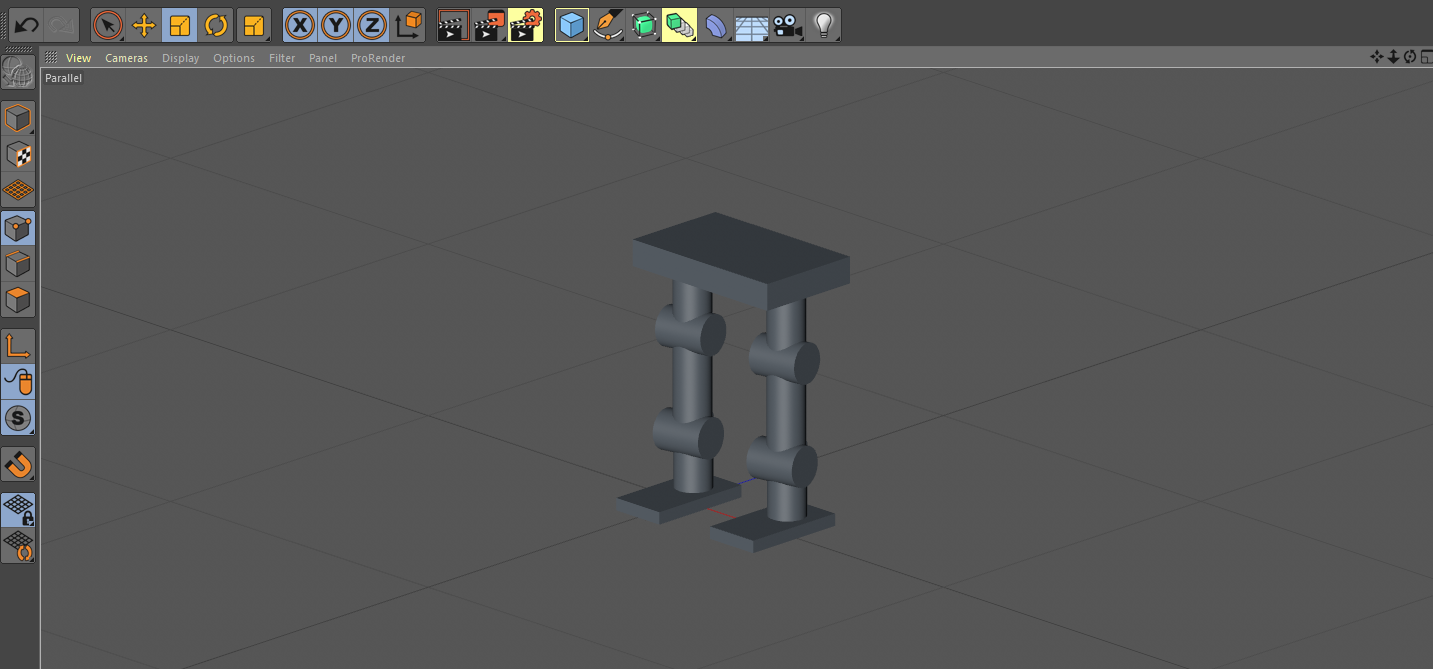Open the Cameras menu
This screenshot has height=669, width=1433.
(126, 58)
